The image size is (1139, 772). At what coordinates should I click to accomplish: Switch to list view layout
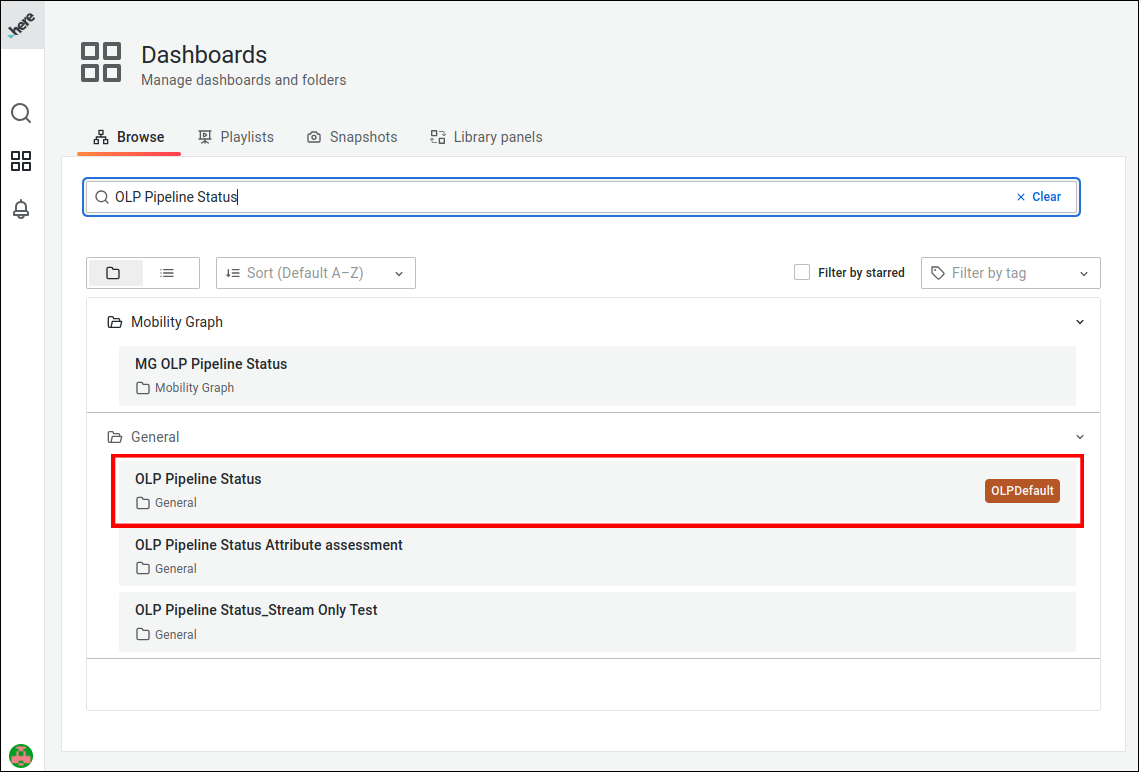167,273
